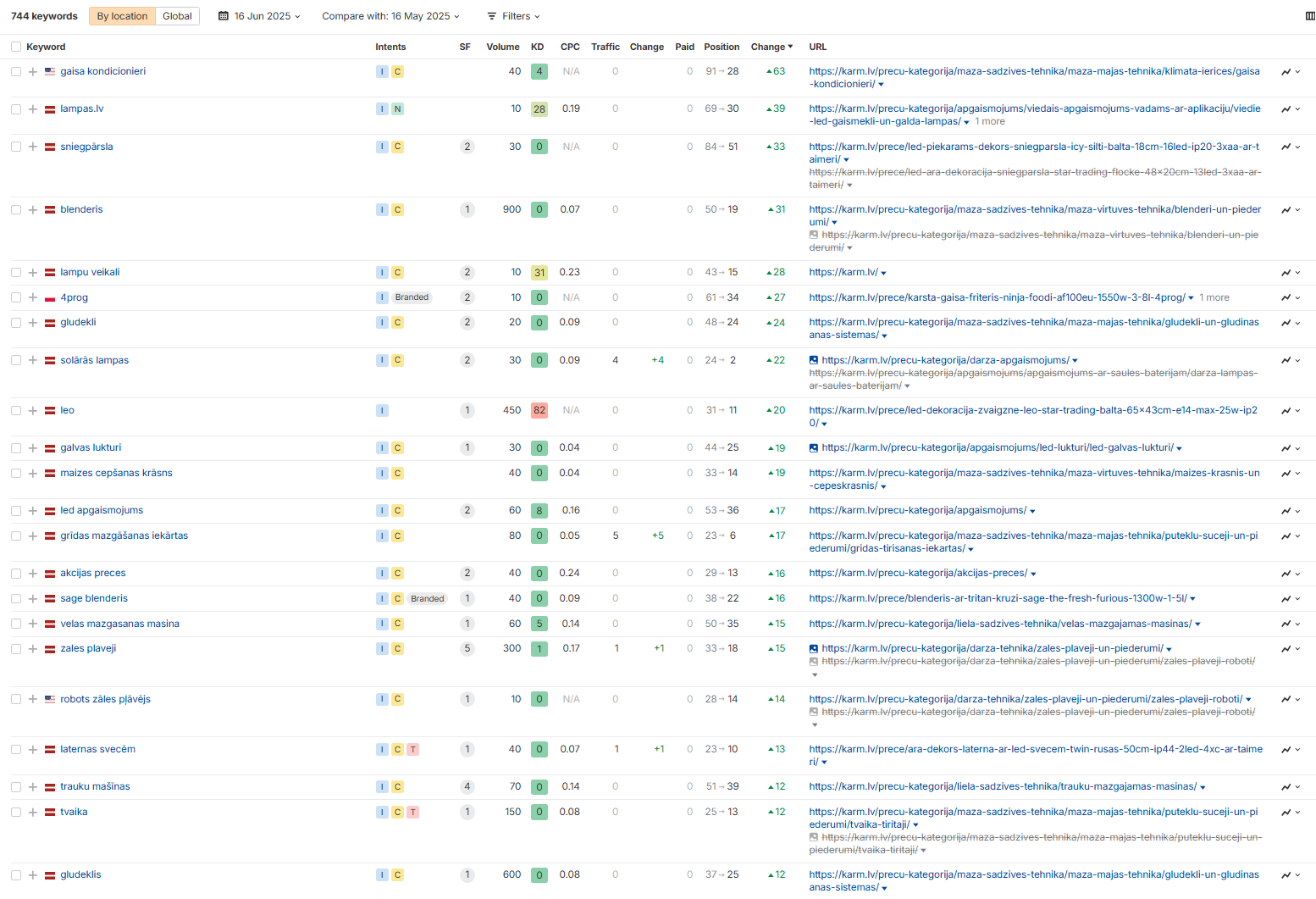Select the checkbox for solārās lampas

[x=16, y=361]
